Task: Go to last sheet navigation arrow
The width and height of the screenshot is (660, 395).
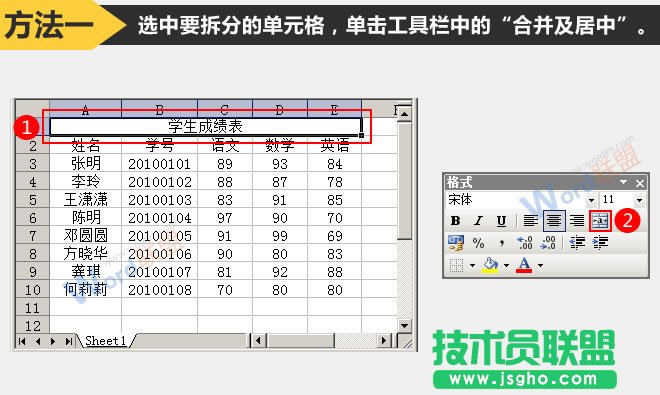Action: [x=69, y=341]
